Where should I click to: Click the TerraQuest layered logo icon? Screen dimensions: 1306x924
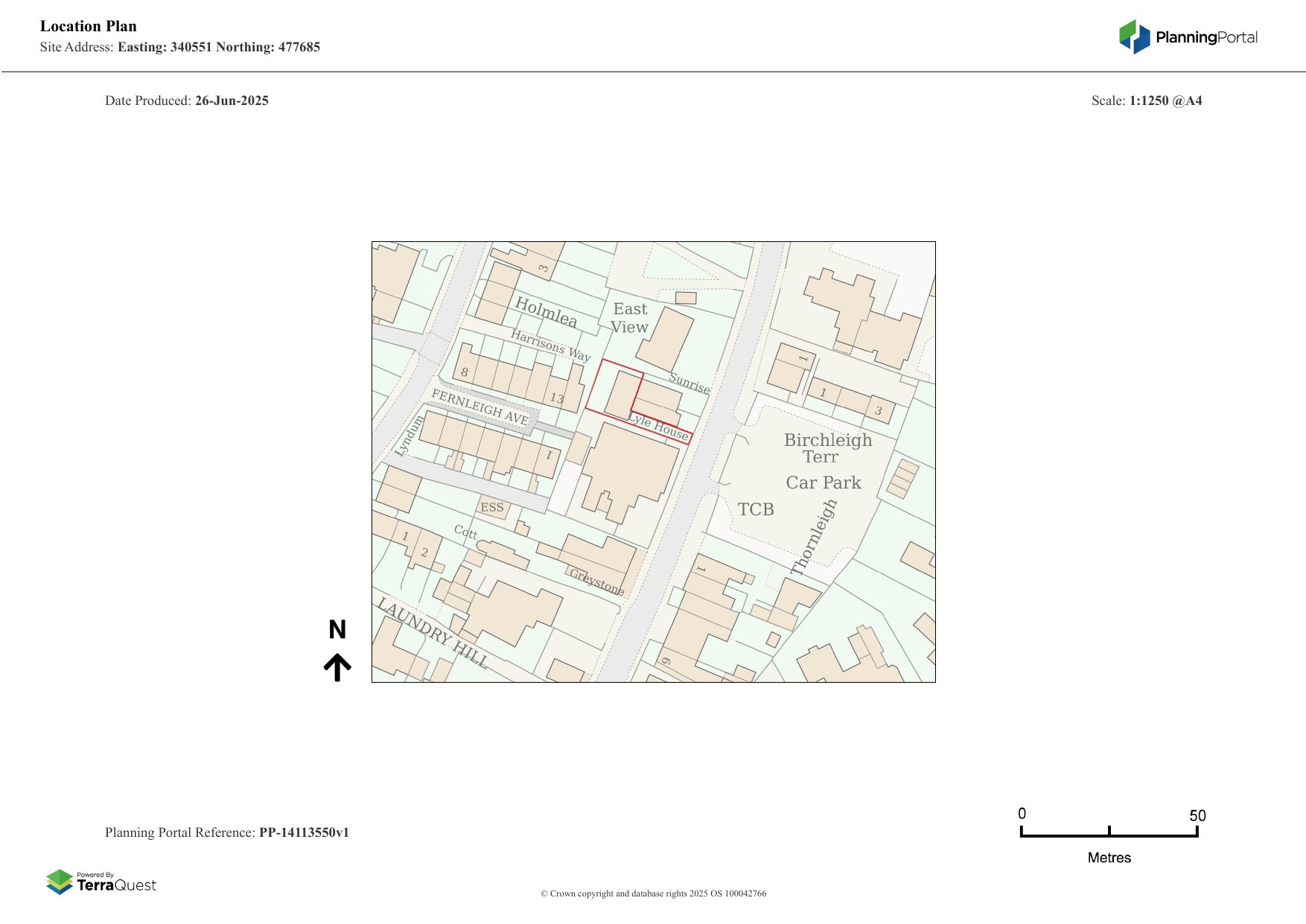coord(60,882)
